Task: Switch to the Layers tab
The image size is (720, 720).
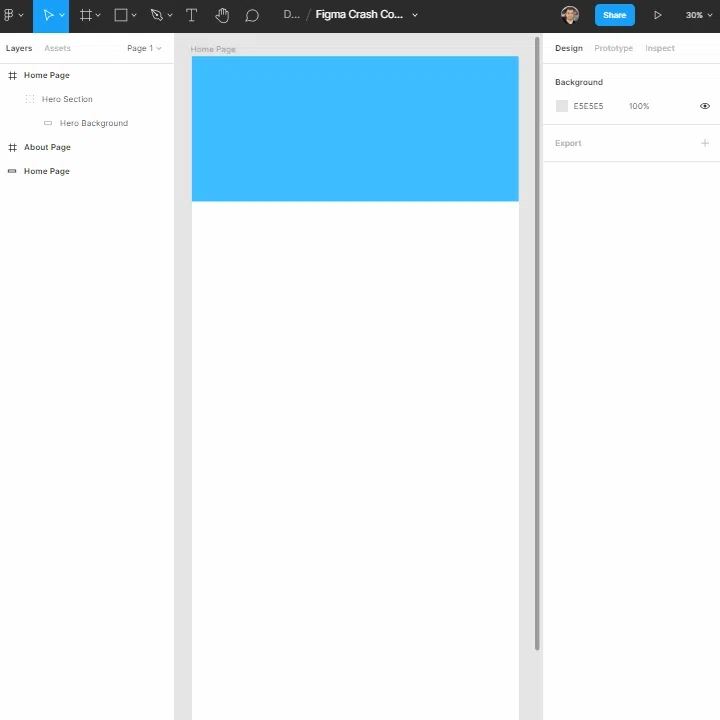Action: pos(19,48)
